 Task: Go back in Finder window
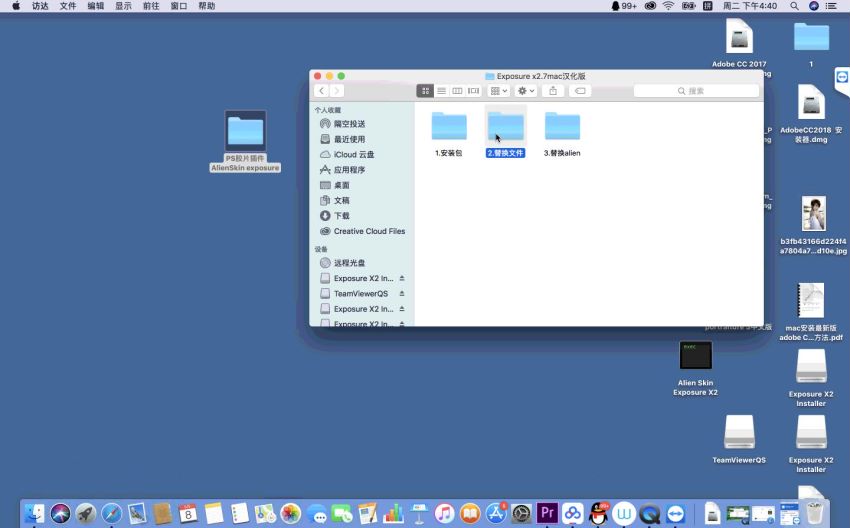click(321, 91)
